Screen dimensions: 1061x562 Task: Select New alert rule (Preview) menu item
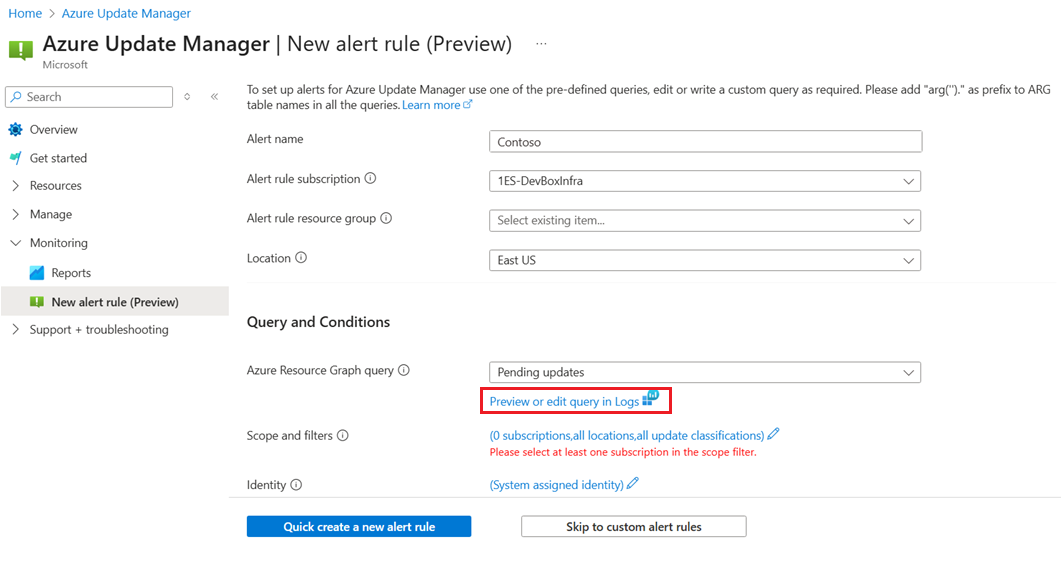pos(114,302)
